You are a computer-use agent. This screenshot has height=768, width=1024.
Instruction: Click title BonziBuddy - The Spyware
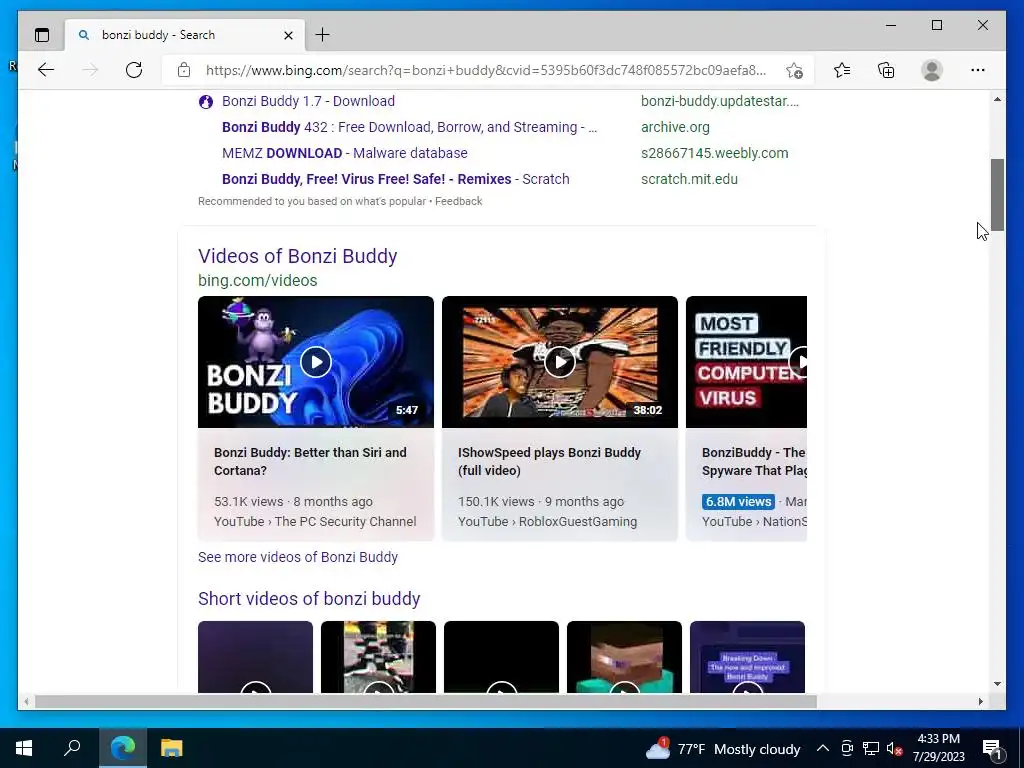(754, 462)
